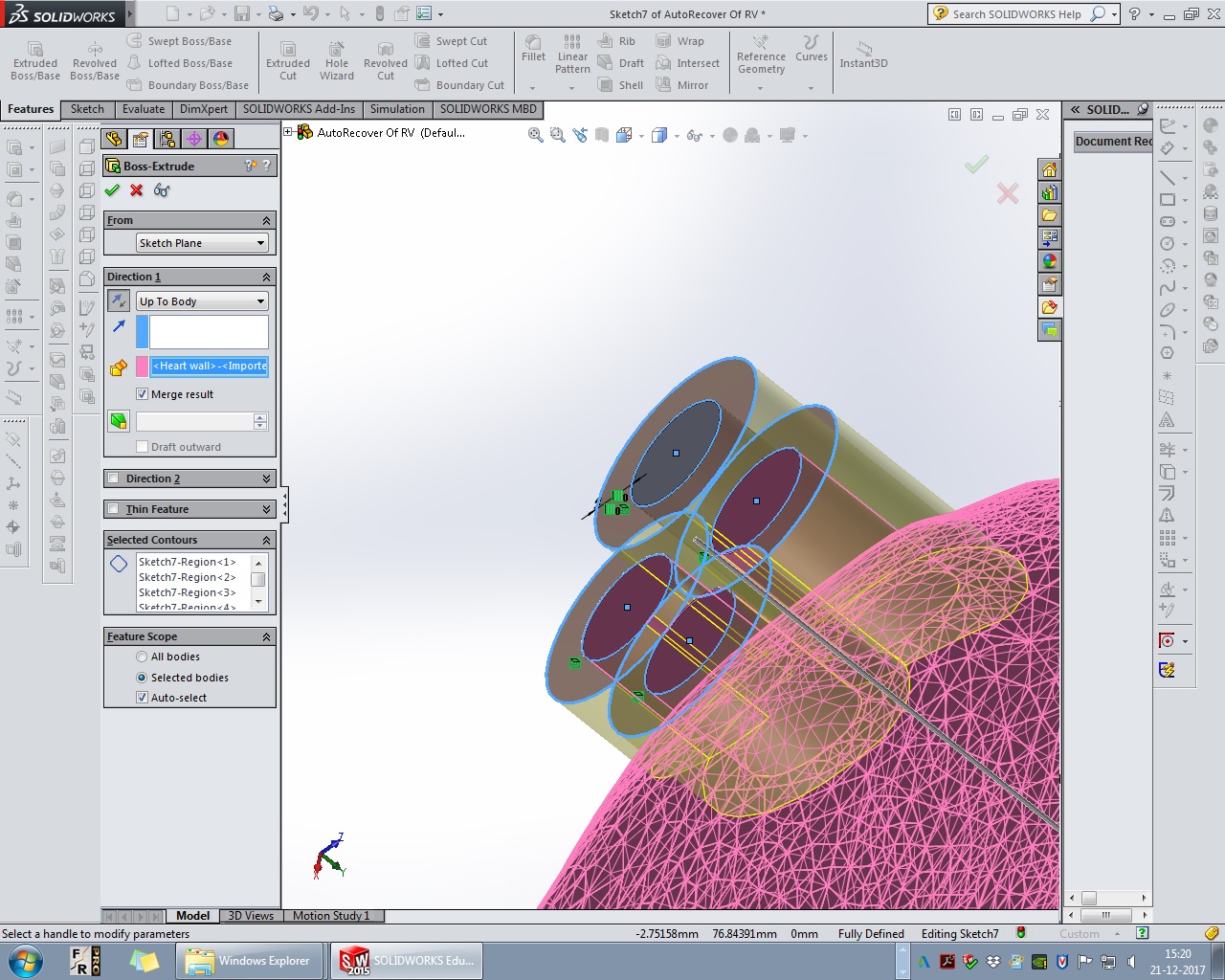
Task: Select the All bodies radio button
Action: 143,657
